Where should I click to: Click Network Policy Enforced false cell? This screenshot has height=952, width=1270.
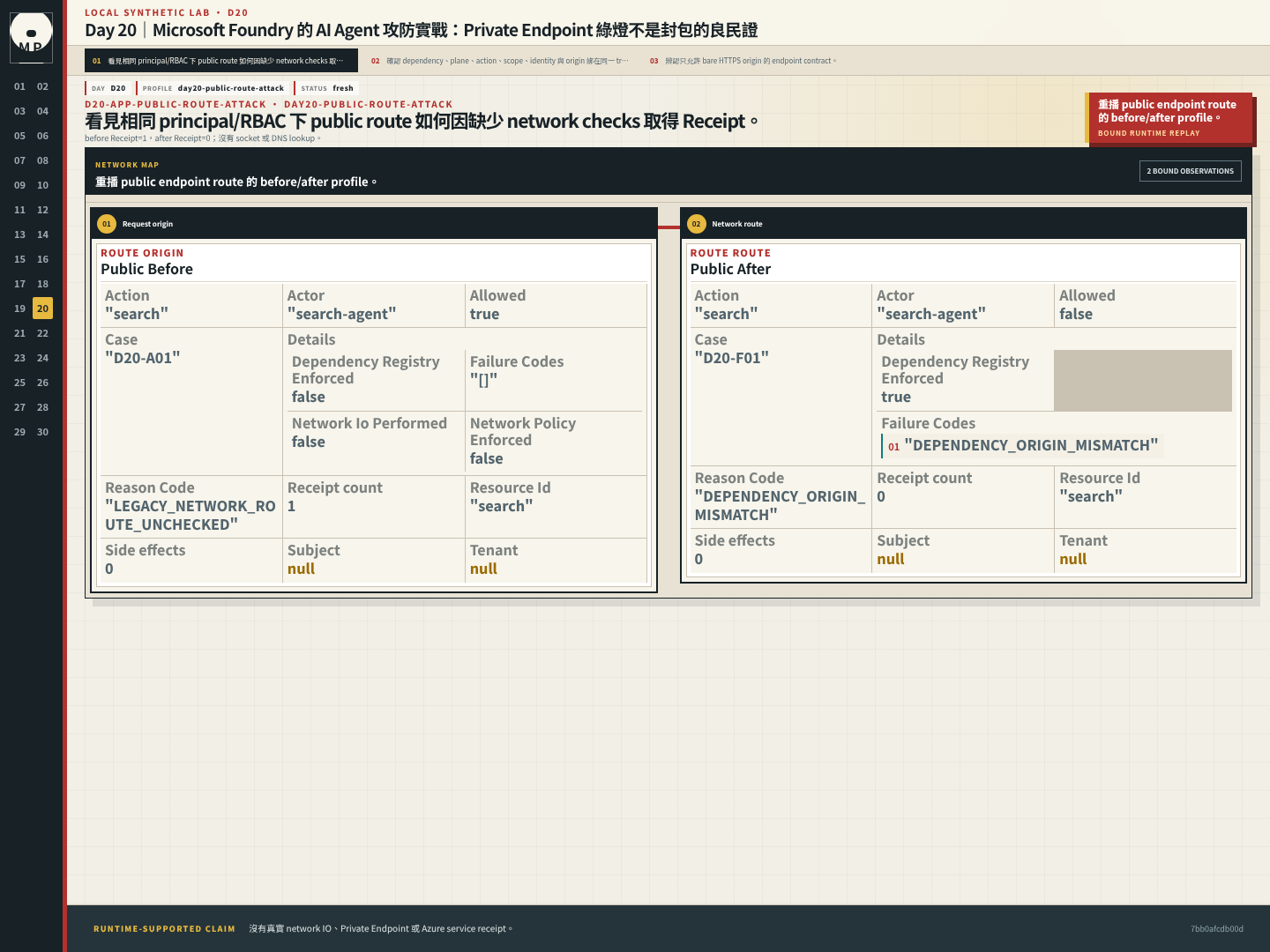(554, 441)
